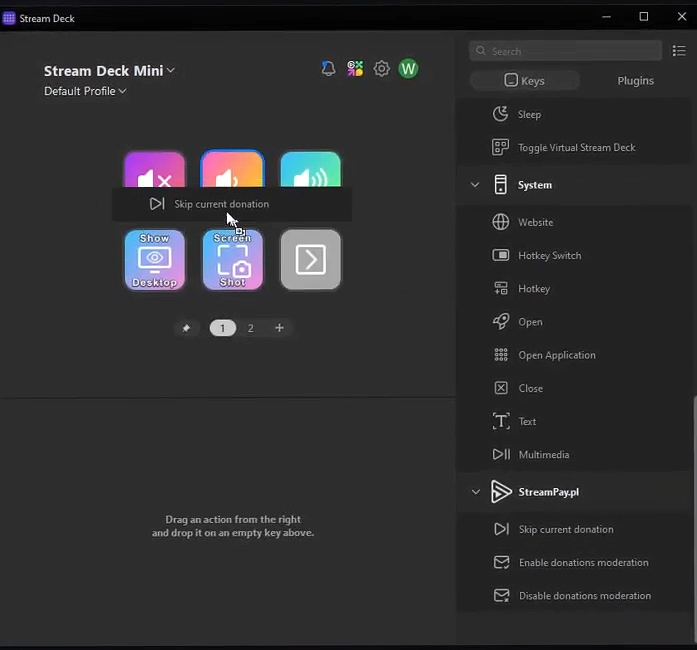697x650 pixels.
Task: Open preferences gear icon
Action: coord(381,68)
